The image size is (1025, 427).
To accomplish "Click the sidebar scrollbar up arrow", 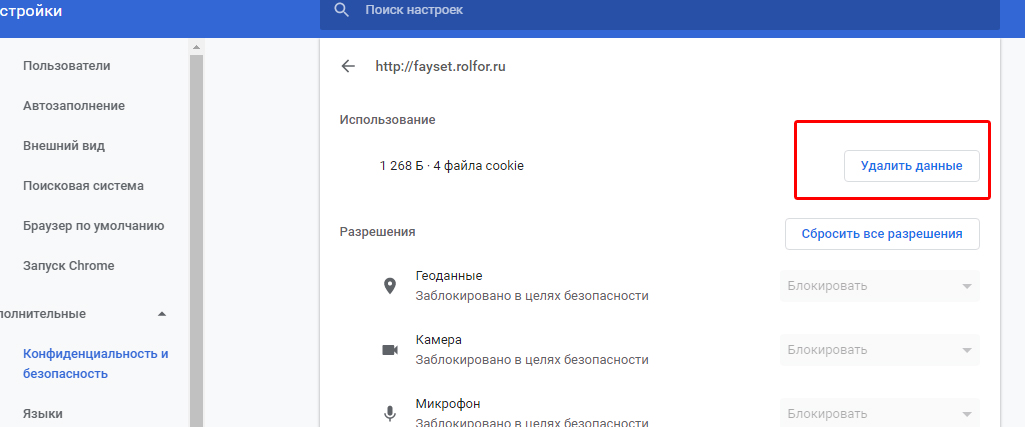I will pyautogui.click(x=196, y=46).
